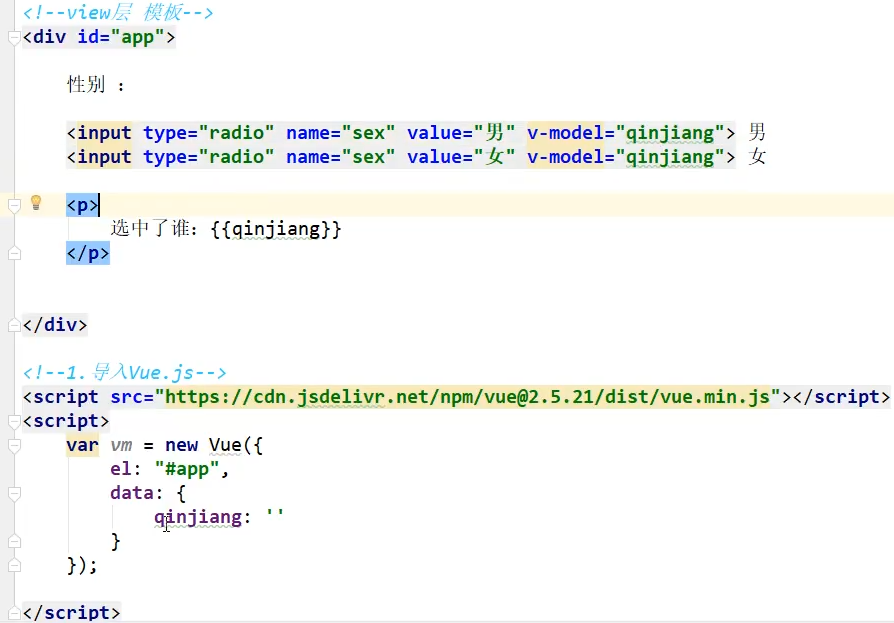Click the closing </script> tag at bottom
The height and width of the screenshot is (623, 894).
(71, 613)
